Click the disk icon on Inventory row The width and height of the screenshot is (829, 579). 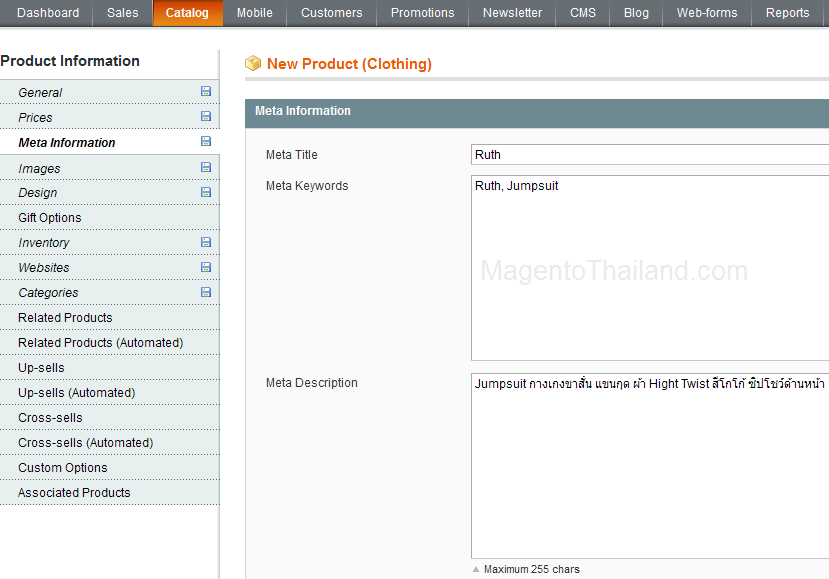(x=206, y=242)
